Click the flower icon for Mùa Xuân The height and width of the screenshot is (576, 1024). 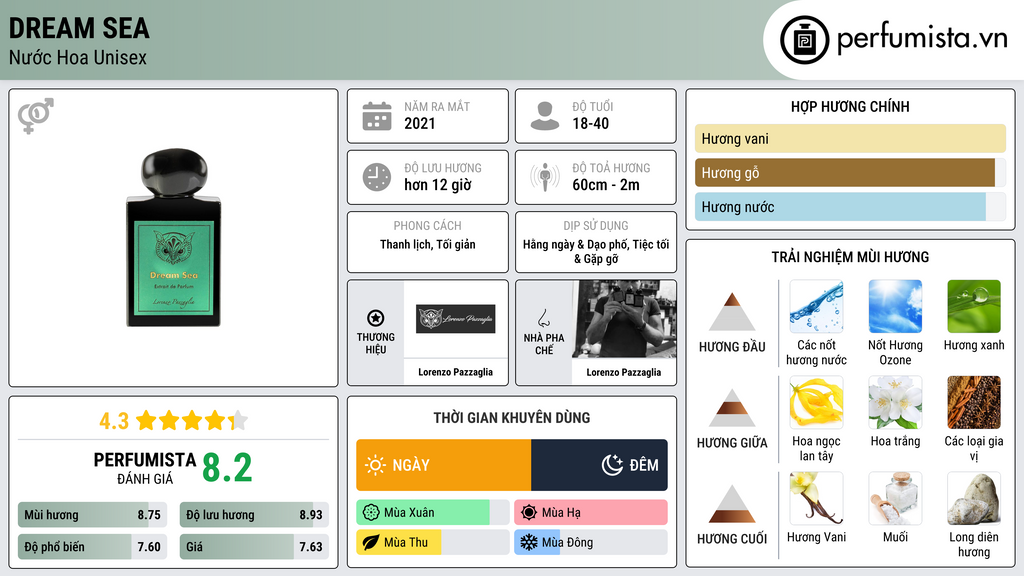pos(371,513)
